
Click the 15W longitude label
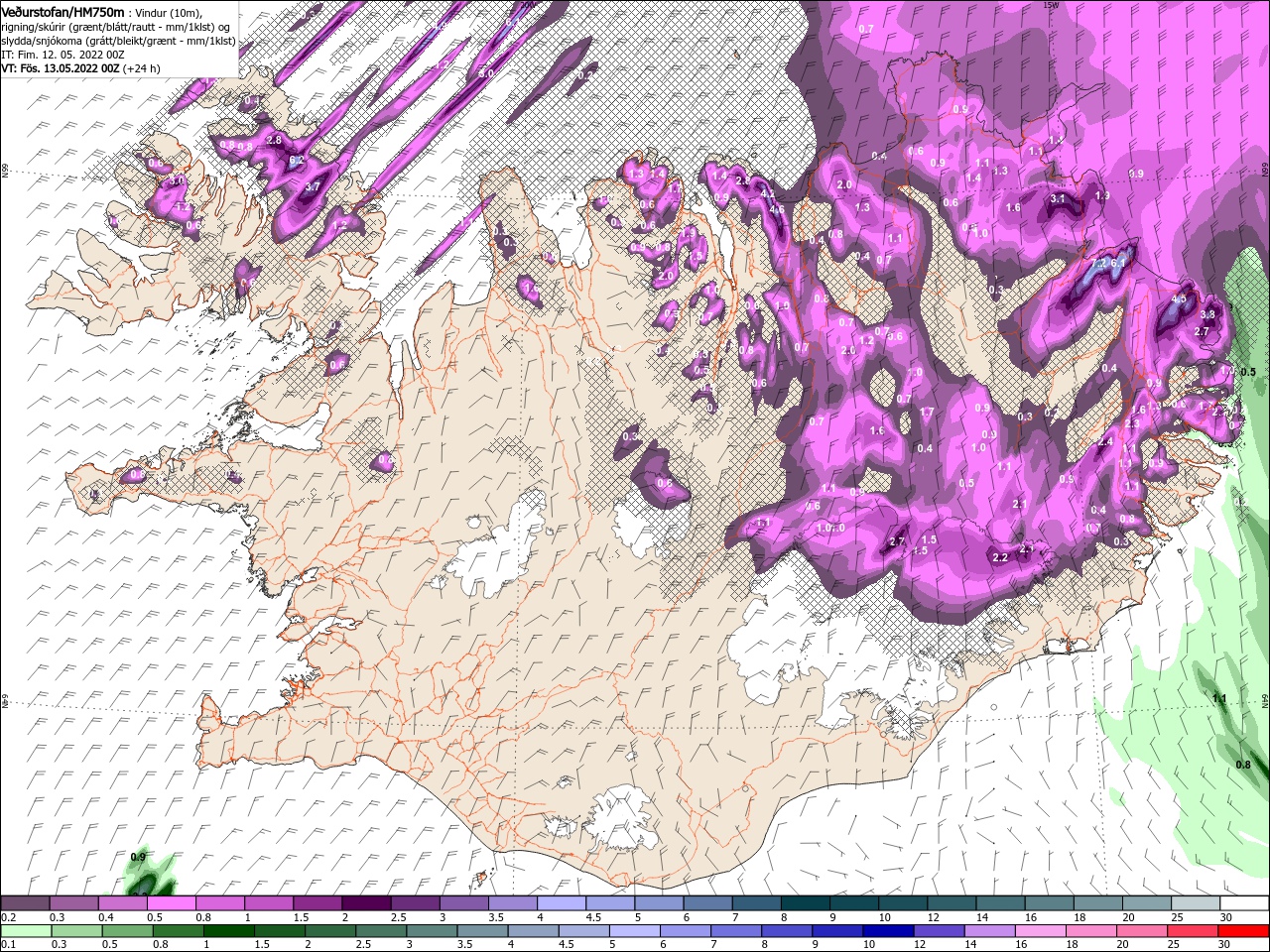coord(1051,5)
